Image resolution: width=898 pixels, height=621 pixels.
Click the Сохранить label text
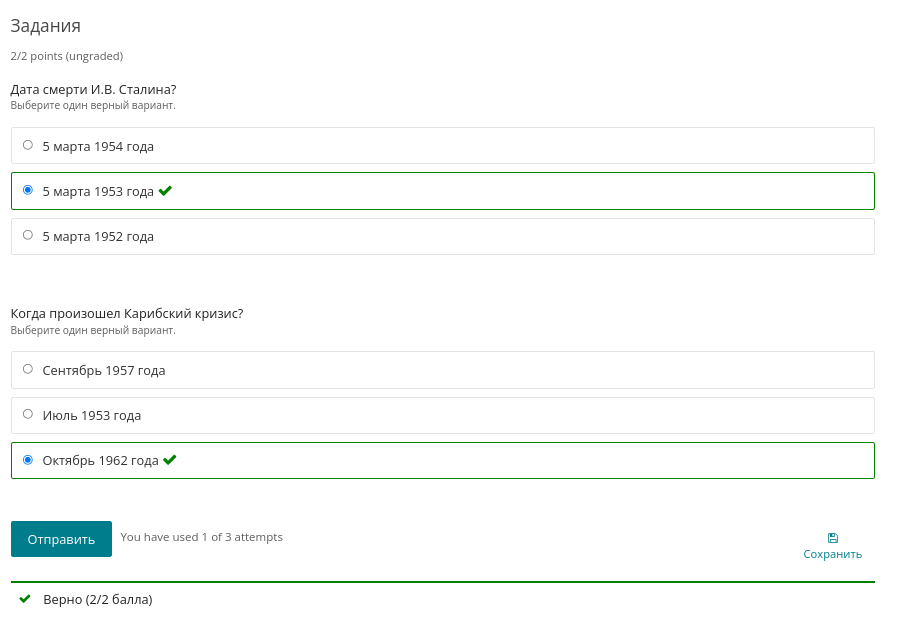tap(832, 554)
